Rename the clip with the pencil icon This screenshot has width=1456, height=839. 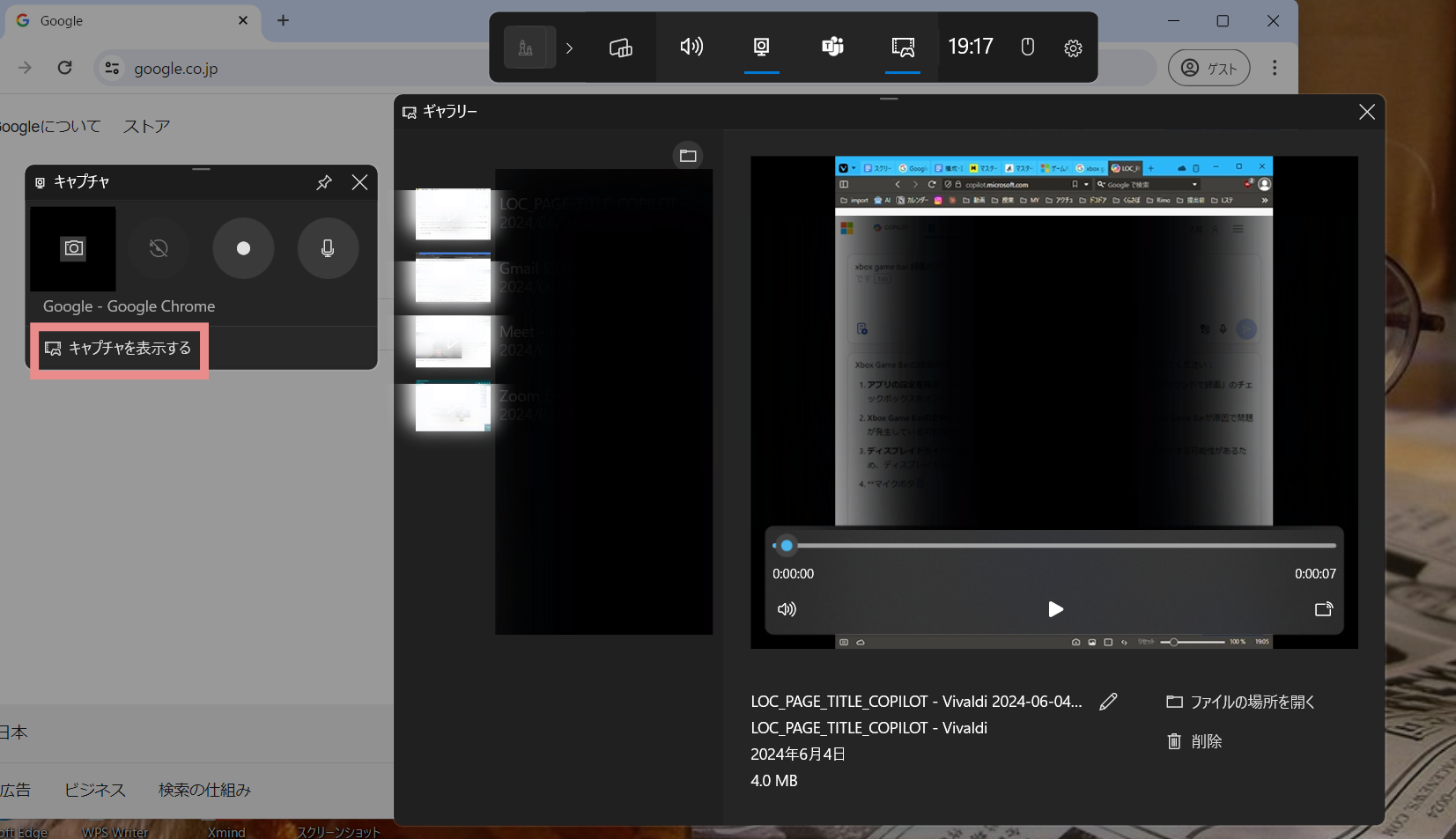1108,702
